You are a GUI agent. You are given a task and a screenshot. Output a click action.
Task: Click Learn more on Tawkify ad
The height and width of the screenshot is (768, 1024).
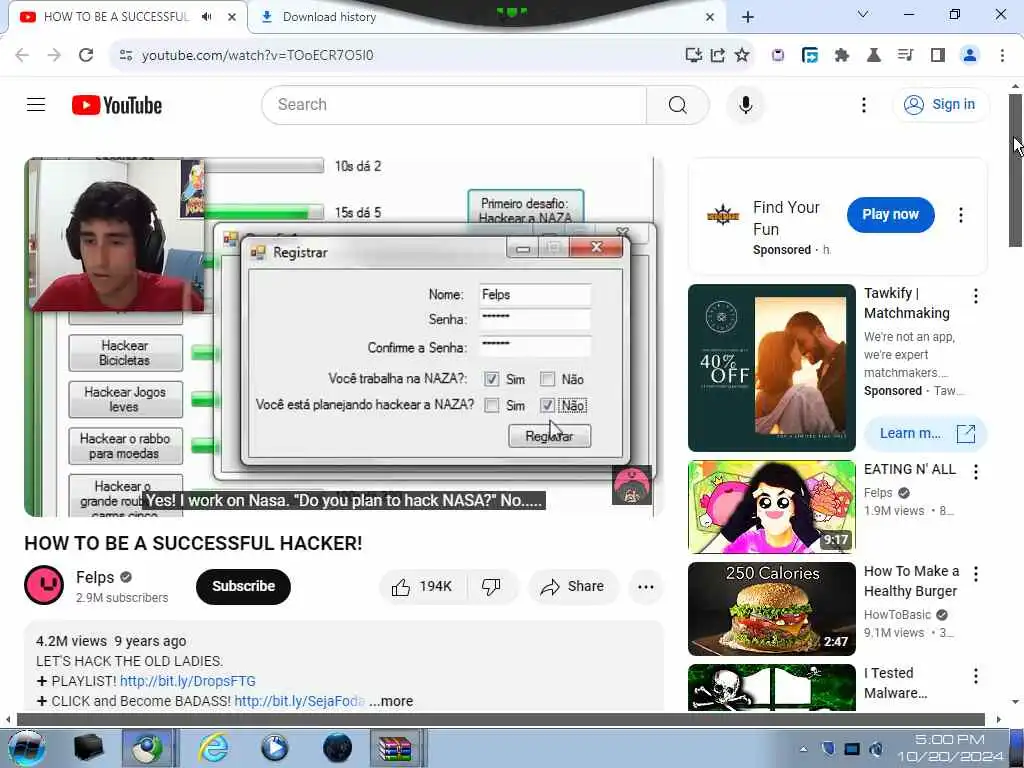click(925, 433)
